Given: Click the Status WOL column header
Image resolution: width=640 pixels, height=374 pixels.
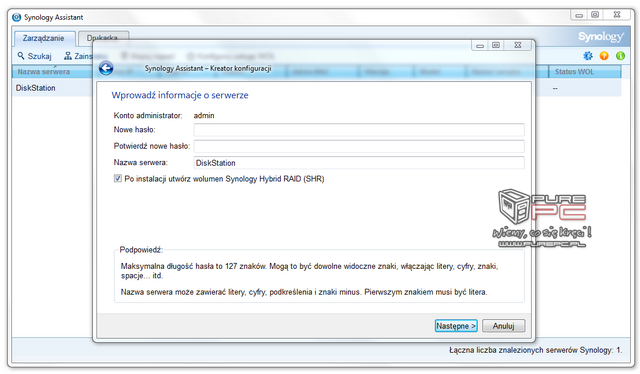Looking at the screenshot, I should [584, 72].
